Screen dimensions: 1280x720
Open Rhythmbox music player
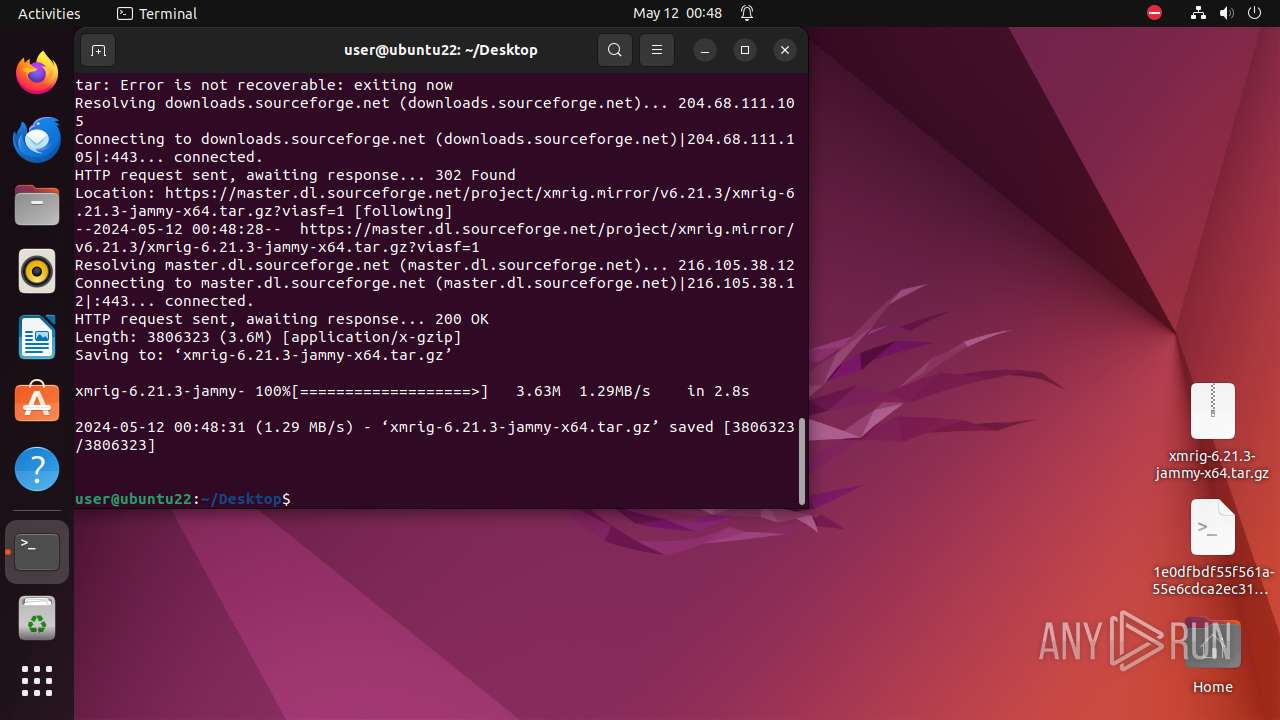[x=37, y=271]
